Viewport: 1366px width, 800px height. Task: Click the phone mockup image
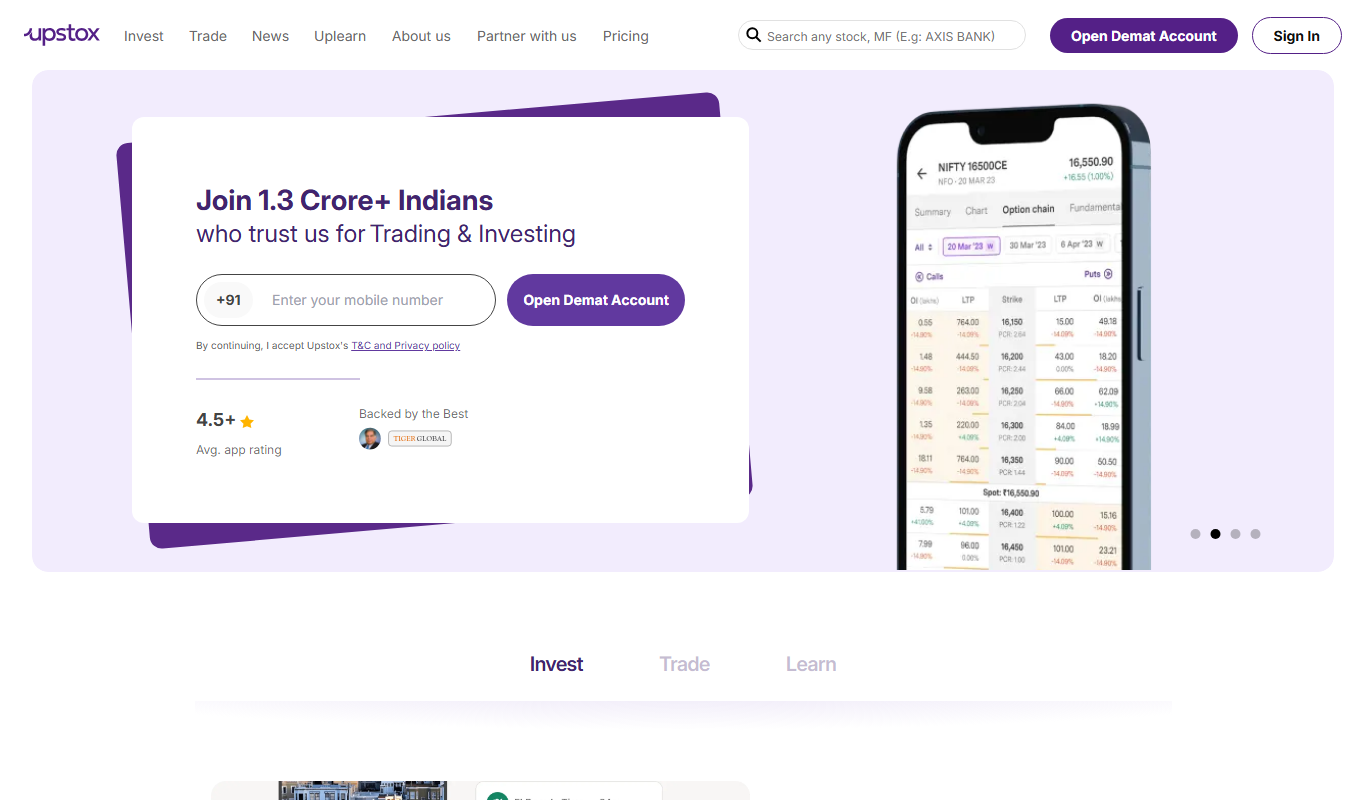click(x=1024, y=337)
